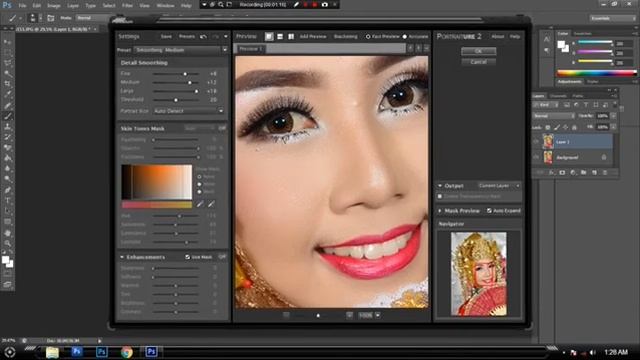The width and height of the screenshot is (640, 360).
Task: Click pencil annotate icon in recording bar
Action: tap(296, 4)
